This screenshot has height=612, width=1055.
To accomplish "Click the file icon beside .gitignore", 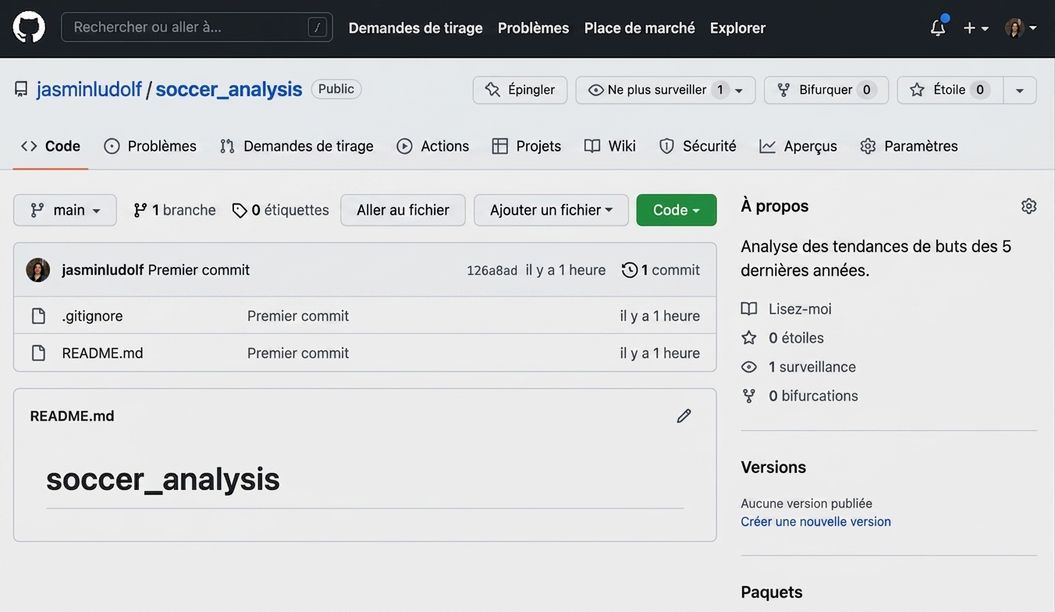I will pos(38,316).
